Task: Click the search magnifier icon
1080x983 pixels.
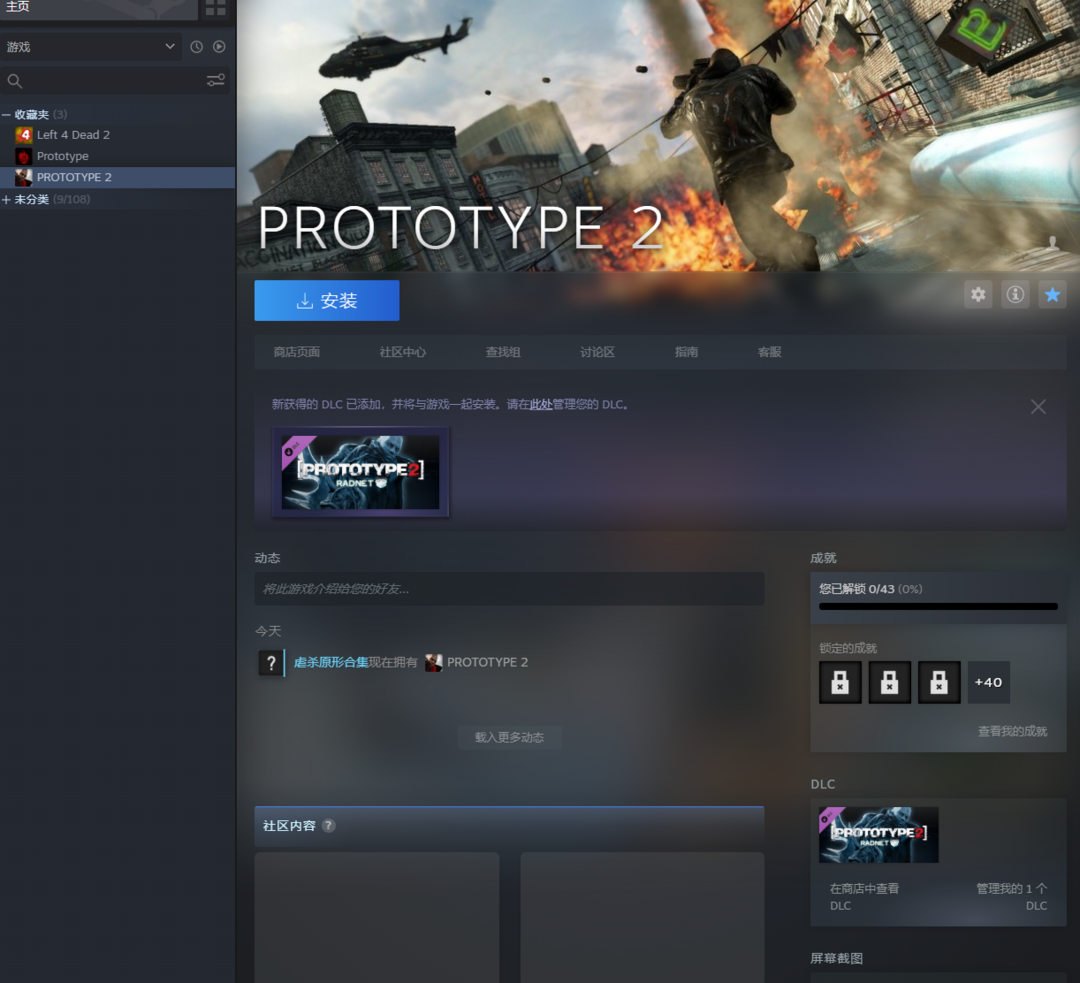Action: pyautogui.click(x=14, y=81)
